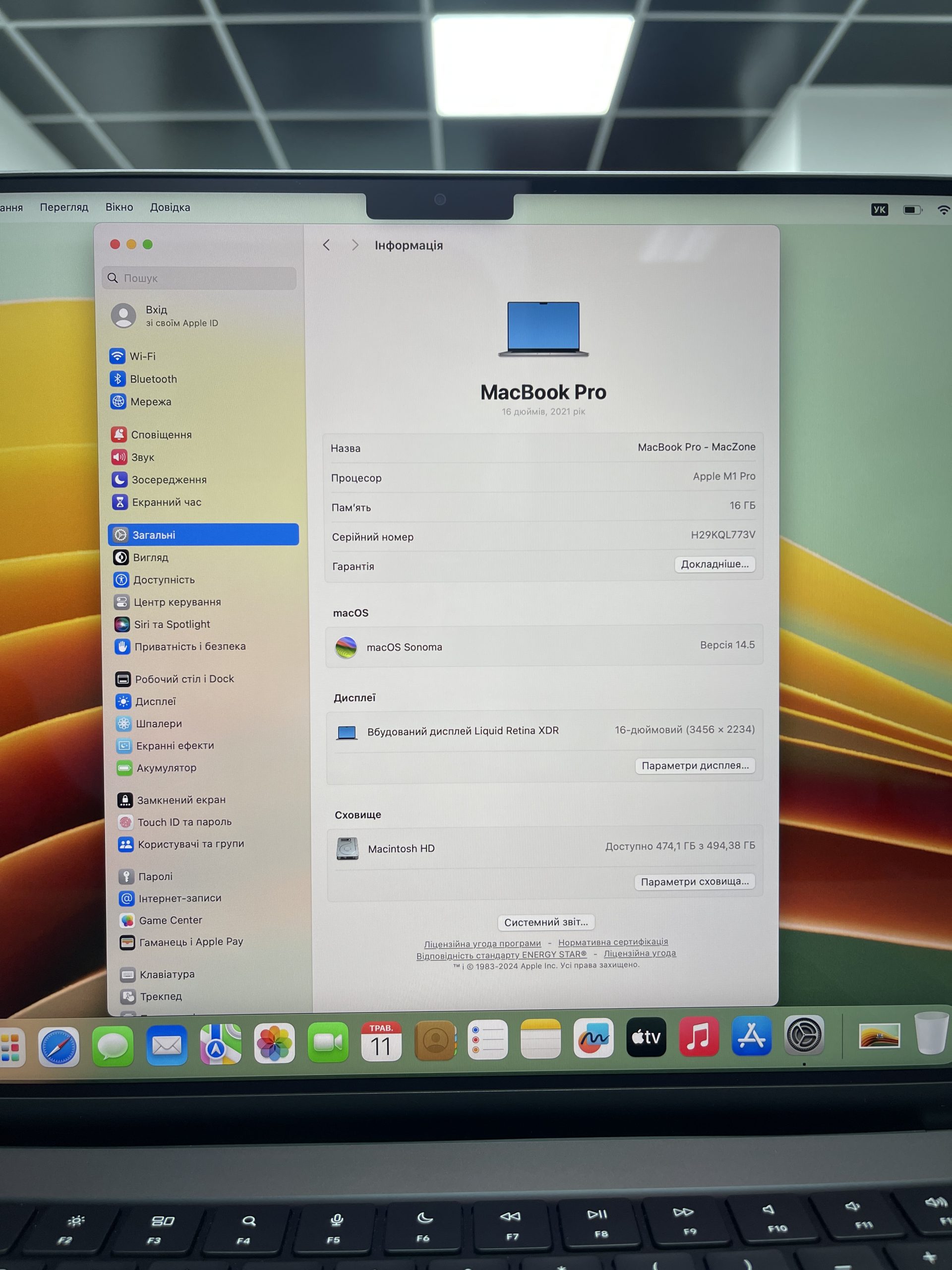
Task: Open Photos from the Dock
Action: pyautogui.click(x=274, y=1043)
